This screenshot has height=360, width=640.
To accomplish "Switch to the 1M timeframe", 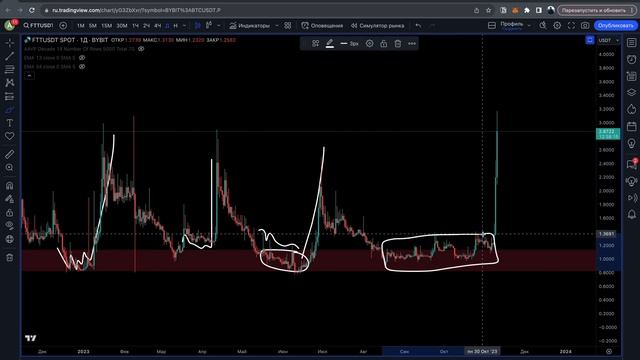I will tap(81, 26).
